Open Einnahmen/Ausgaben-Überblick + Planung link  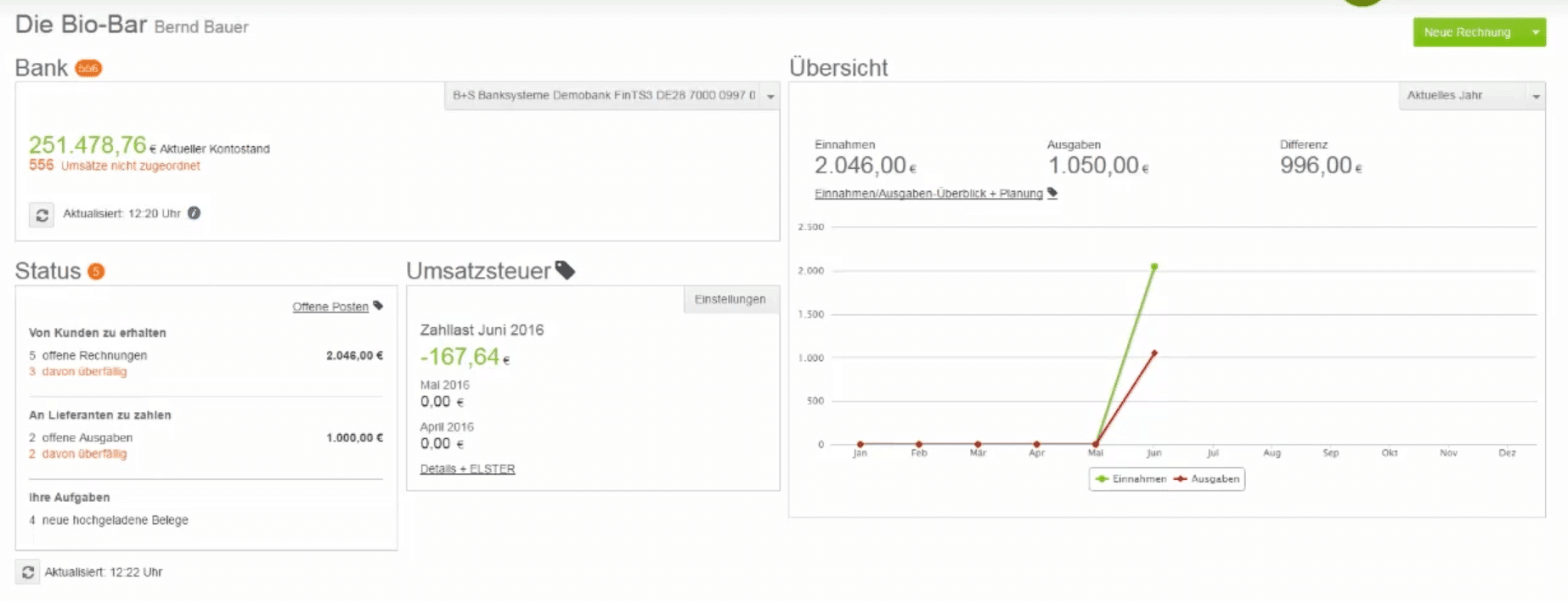(928, 194)
